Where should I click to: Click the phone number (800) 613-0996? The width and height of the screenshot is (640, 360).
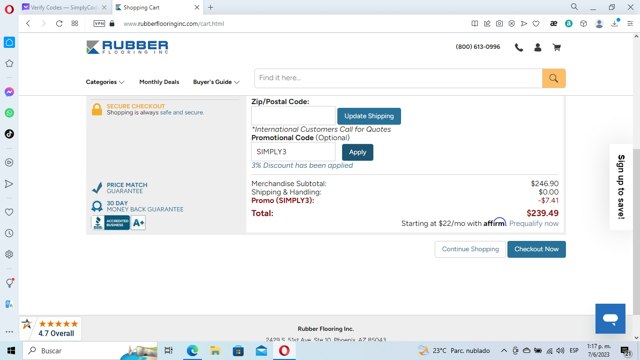click(x=478, y=47)
